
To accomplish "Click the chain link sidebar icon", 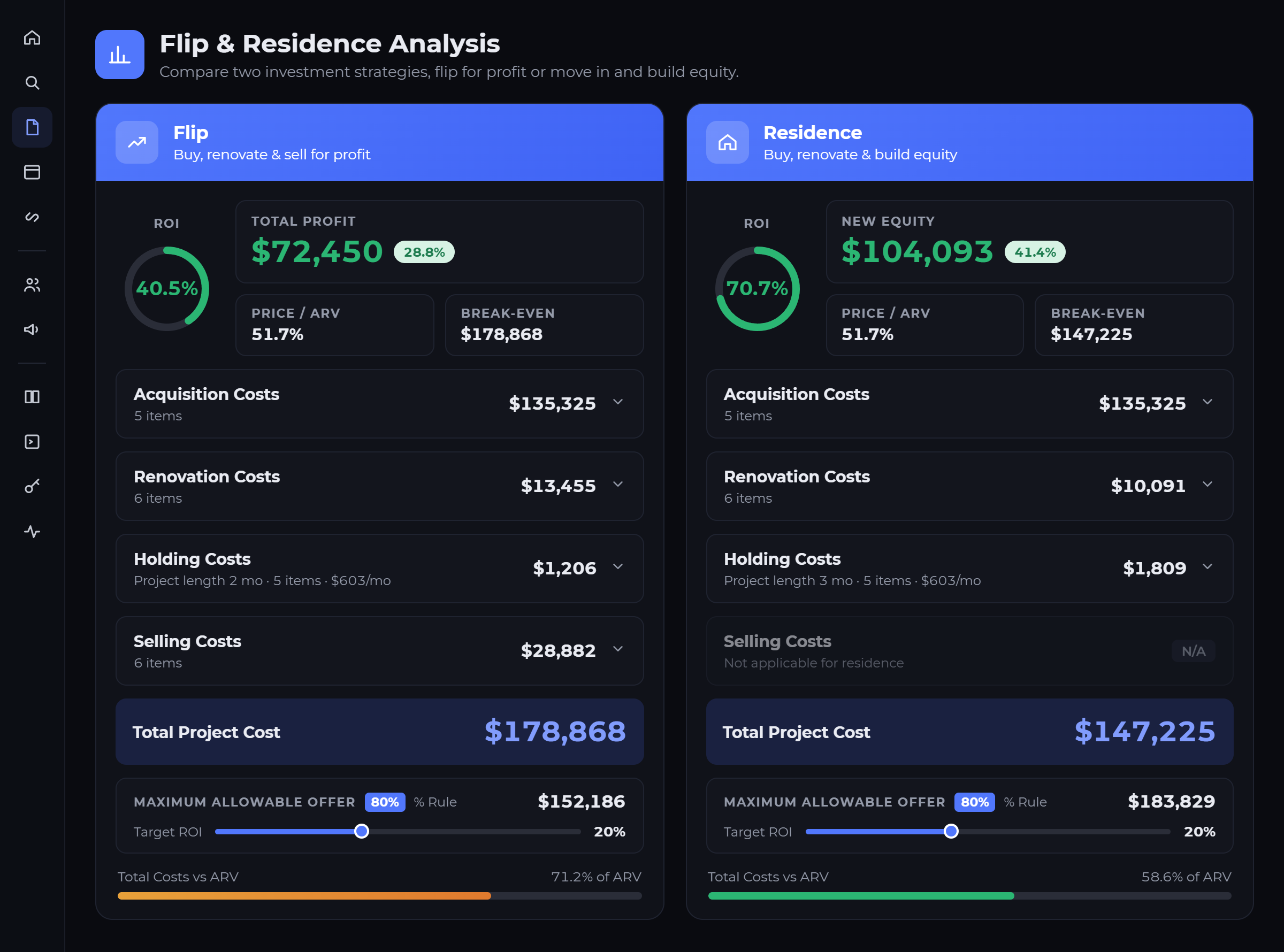I will (32, 217).
